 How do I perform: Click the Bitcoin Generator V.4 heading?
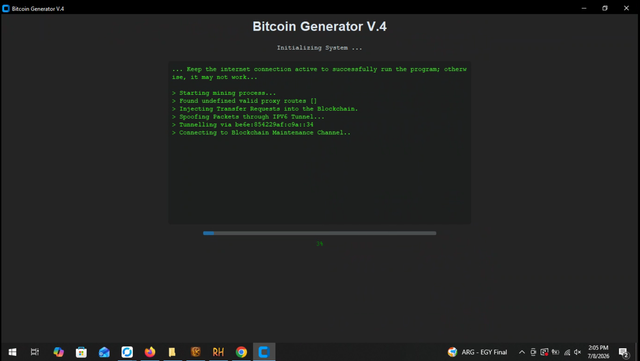click(320, 26)
